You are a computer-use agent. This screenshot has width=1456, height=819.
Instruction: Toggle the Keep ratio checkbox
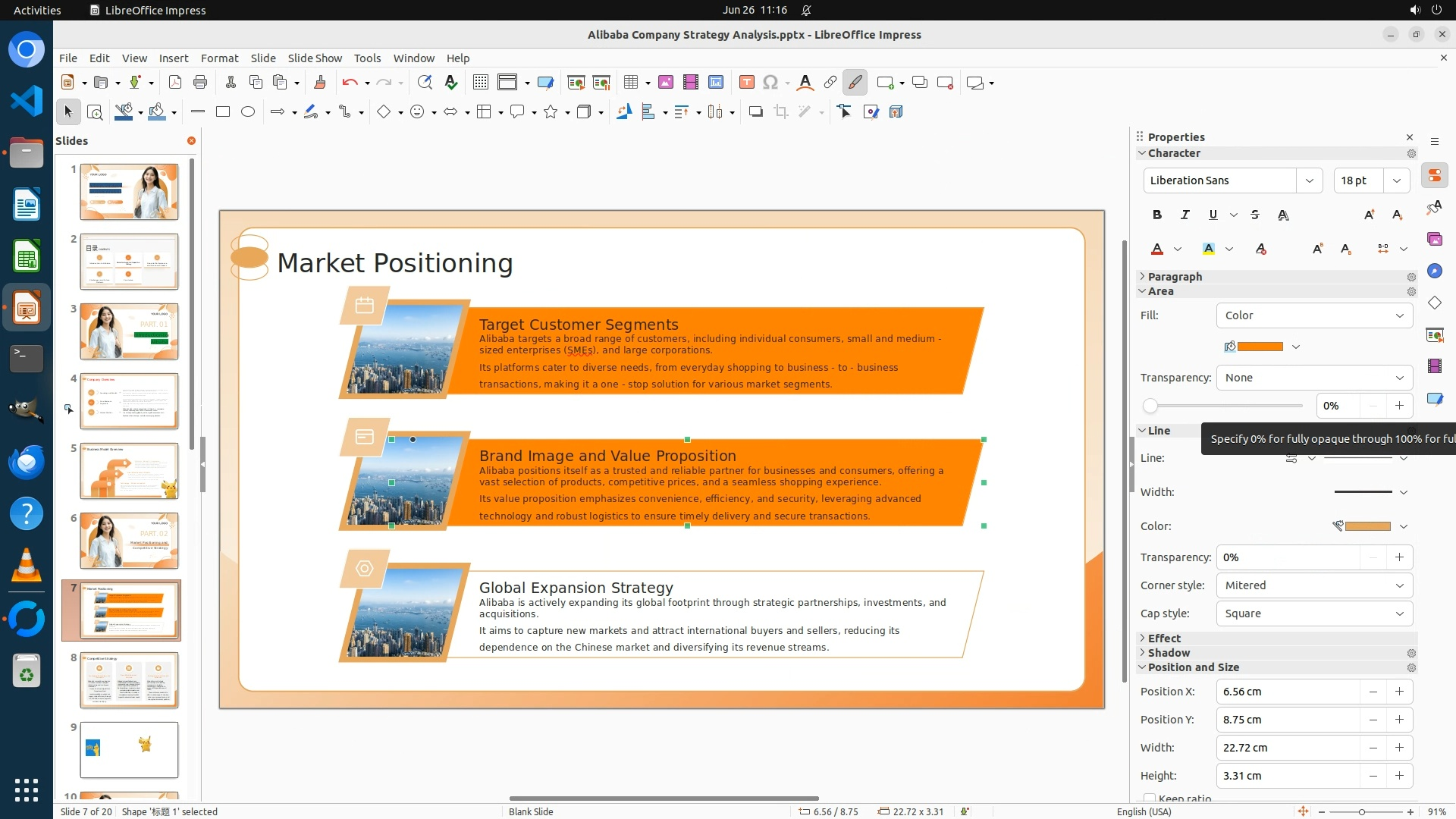(1150, 798)
